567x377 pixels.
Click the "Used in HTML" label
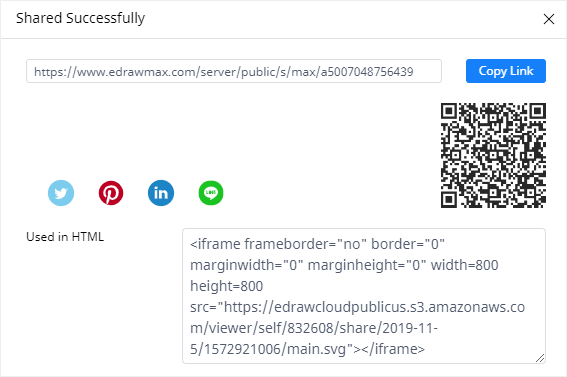[x=65, y=237]
